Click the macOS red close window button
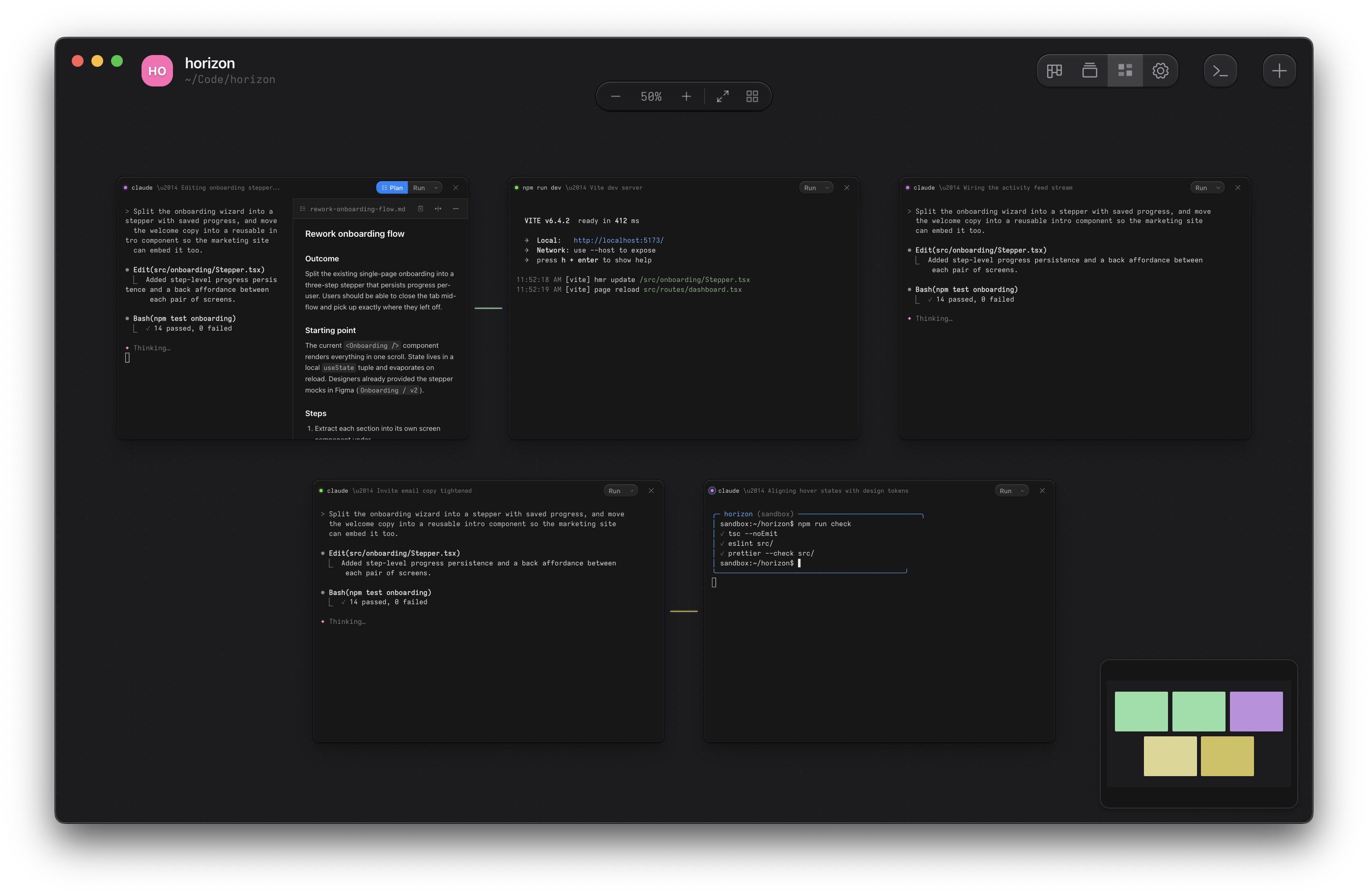Image resolution: width=1368 pixels, height=896 pixels. [78, 61]
